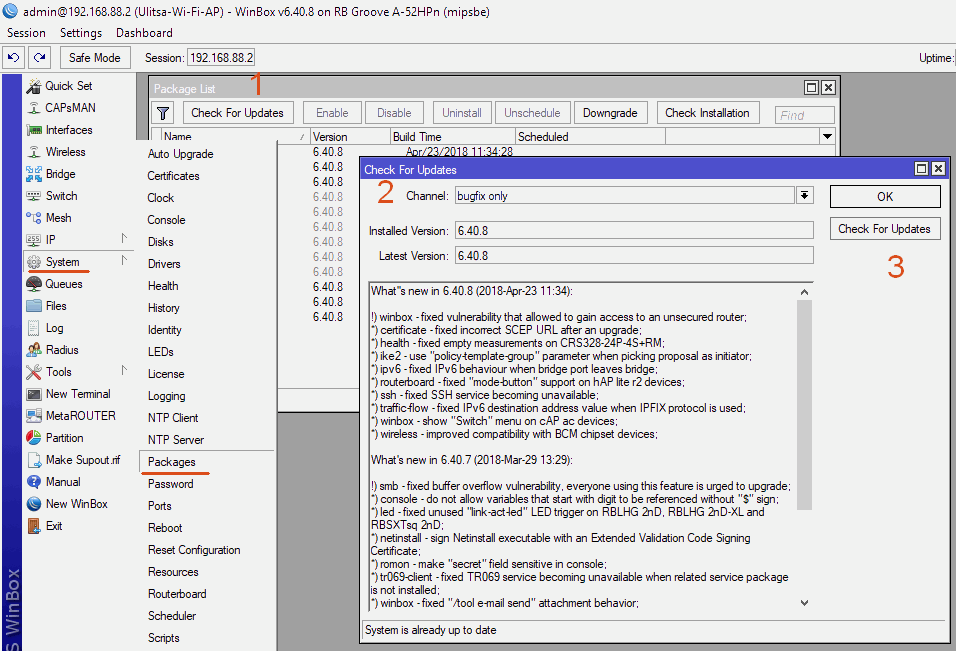Click the undo arrow icon in toolbar
Screen dimensions: 956x651
(x=14, y=58)
